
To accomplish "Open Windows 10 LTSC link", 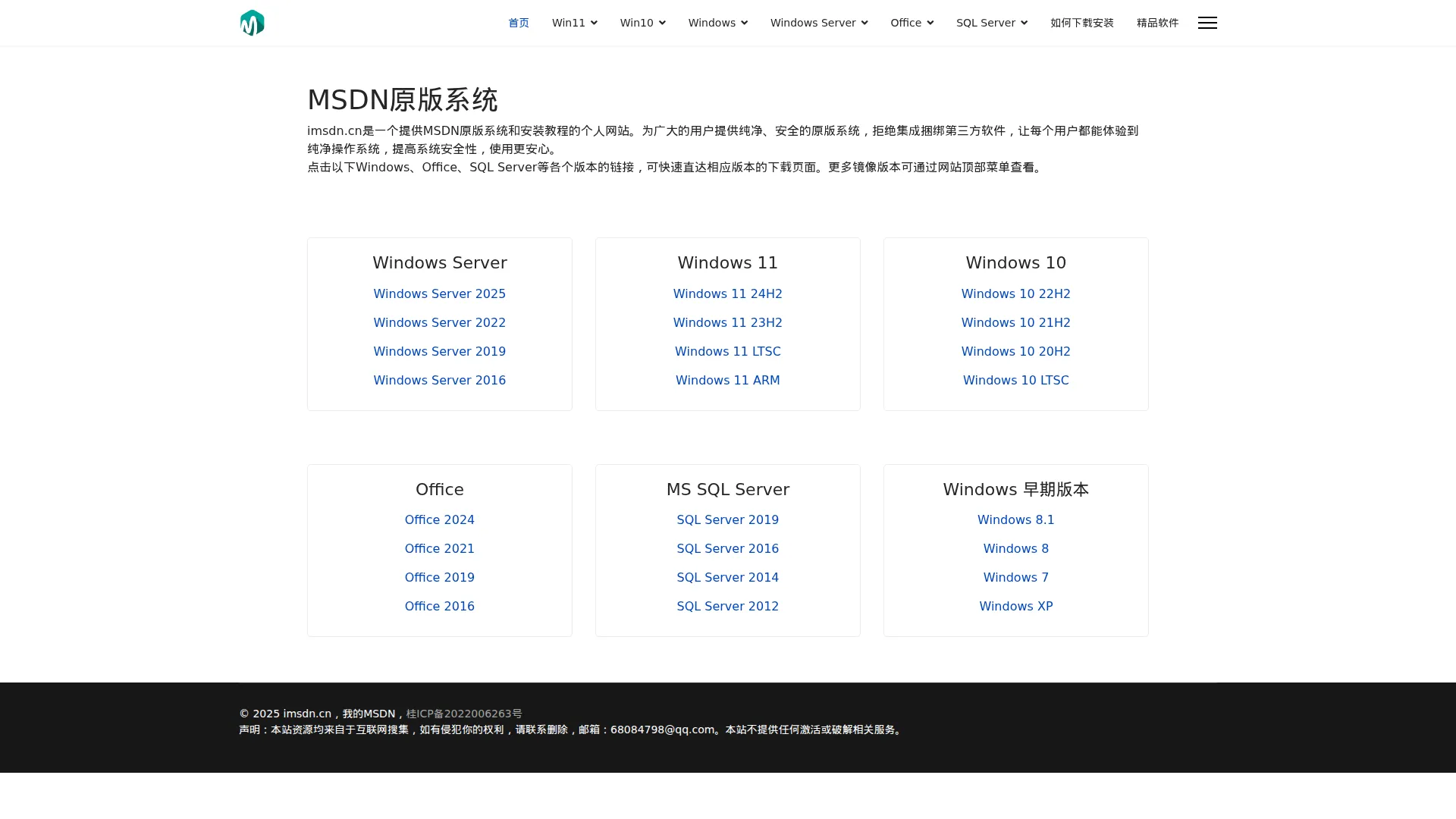I will point(1016,381).
